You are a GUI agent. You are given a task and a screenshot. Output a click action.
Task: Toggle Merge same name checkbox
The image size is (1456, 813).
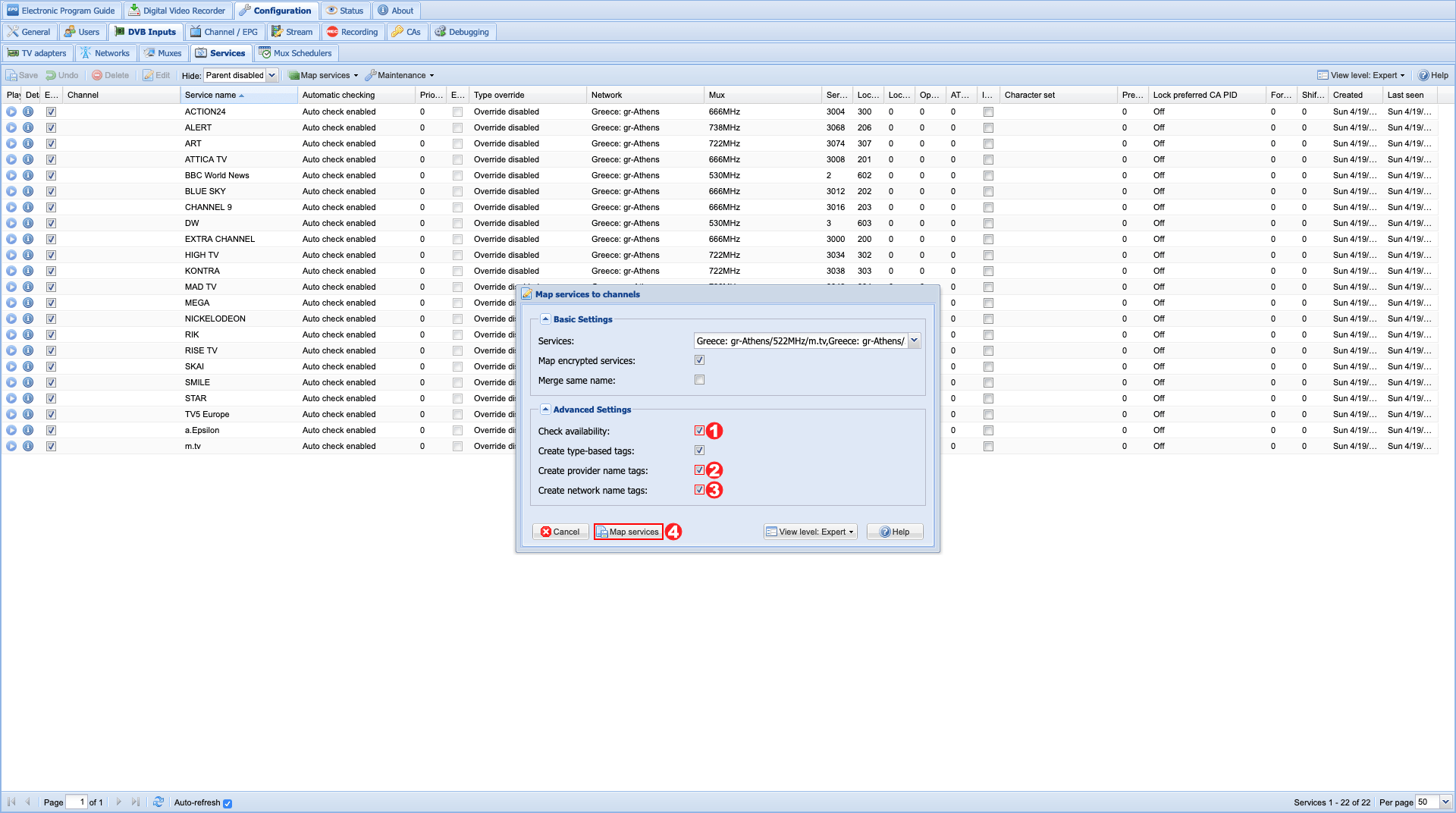pos(699,380)
